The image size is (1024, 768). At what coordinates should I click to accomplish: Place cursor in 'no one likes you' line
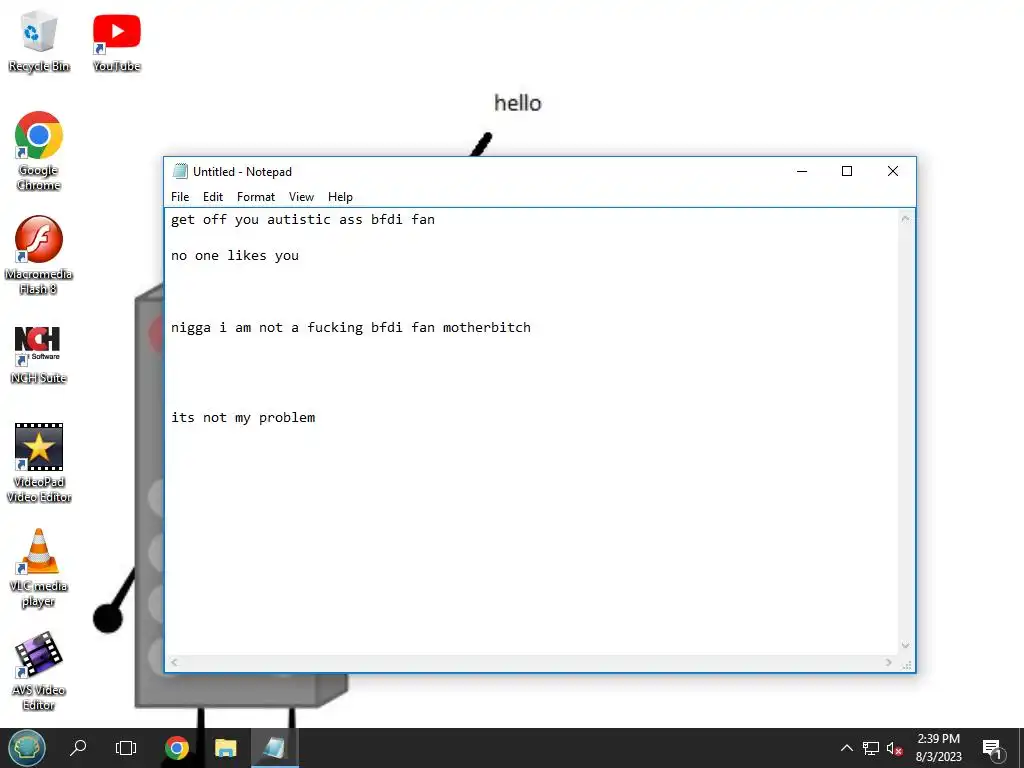[x=234, y=255]
